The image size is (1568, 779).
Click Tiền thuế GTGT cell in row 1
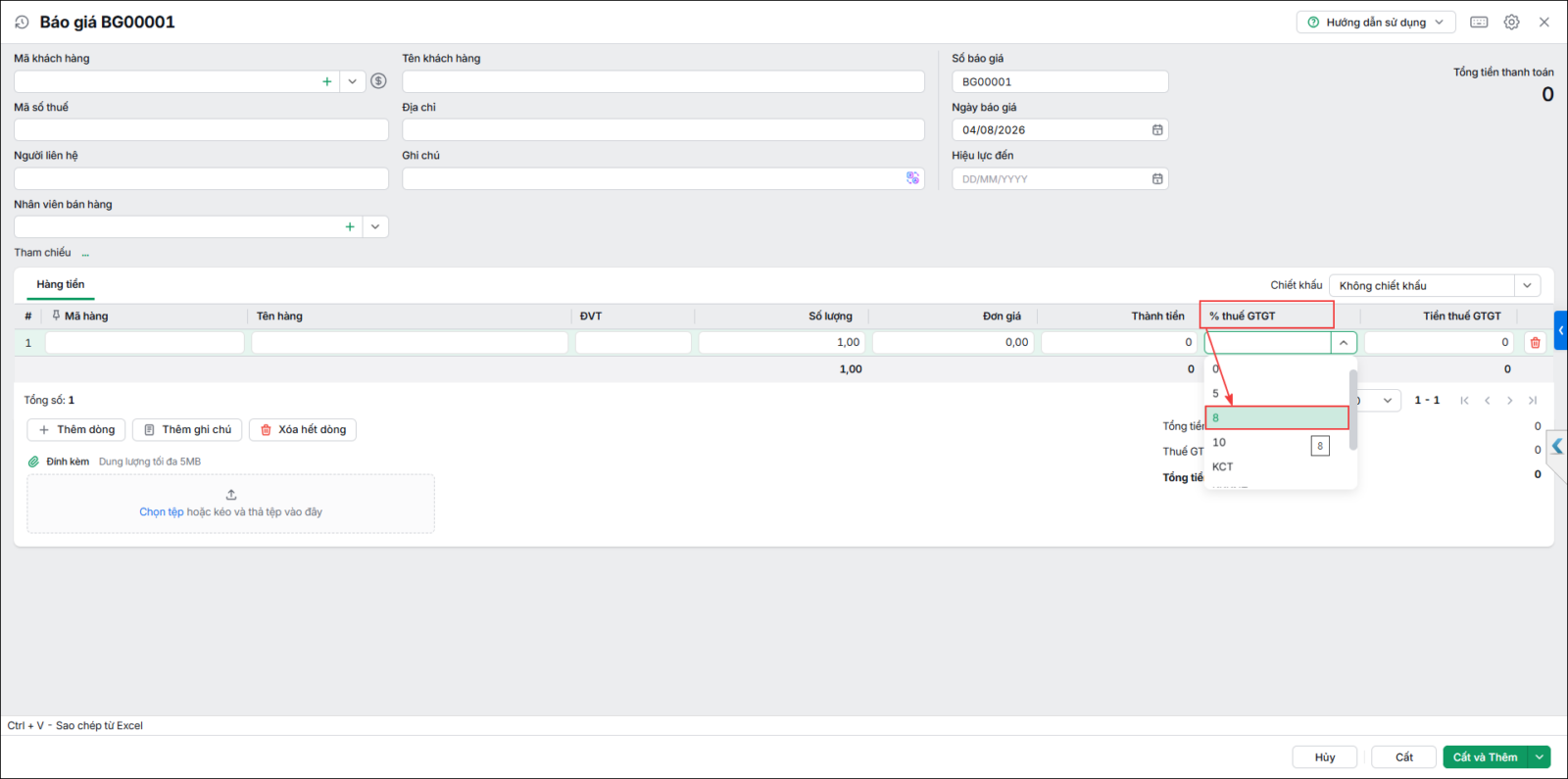(x=1440, y=342)
